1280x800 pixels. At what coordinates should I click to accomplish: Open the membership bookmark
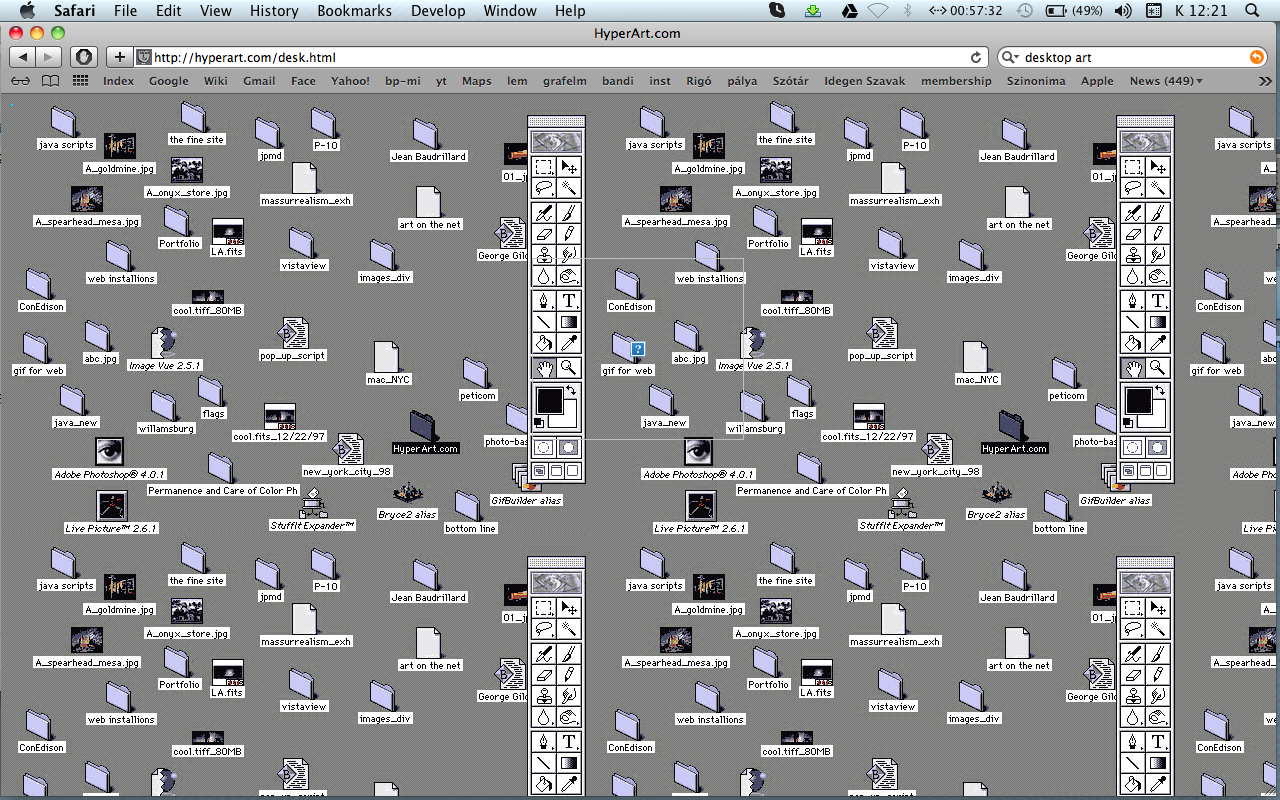(956, 81)
